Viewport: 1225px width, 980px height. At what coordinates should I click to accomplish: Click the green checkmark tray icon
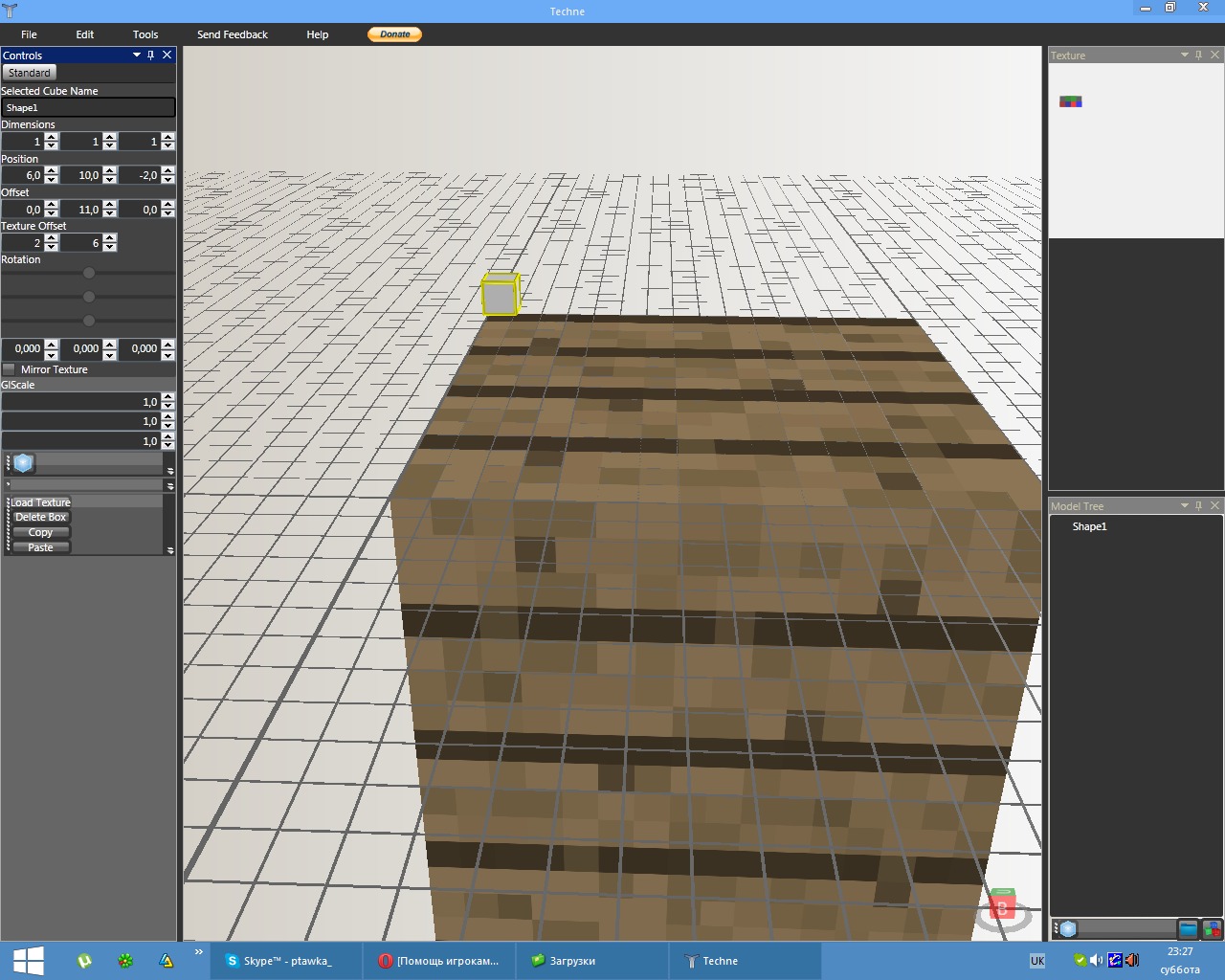tap(1080, 960)
